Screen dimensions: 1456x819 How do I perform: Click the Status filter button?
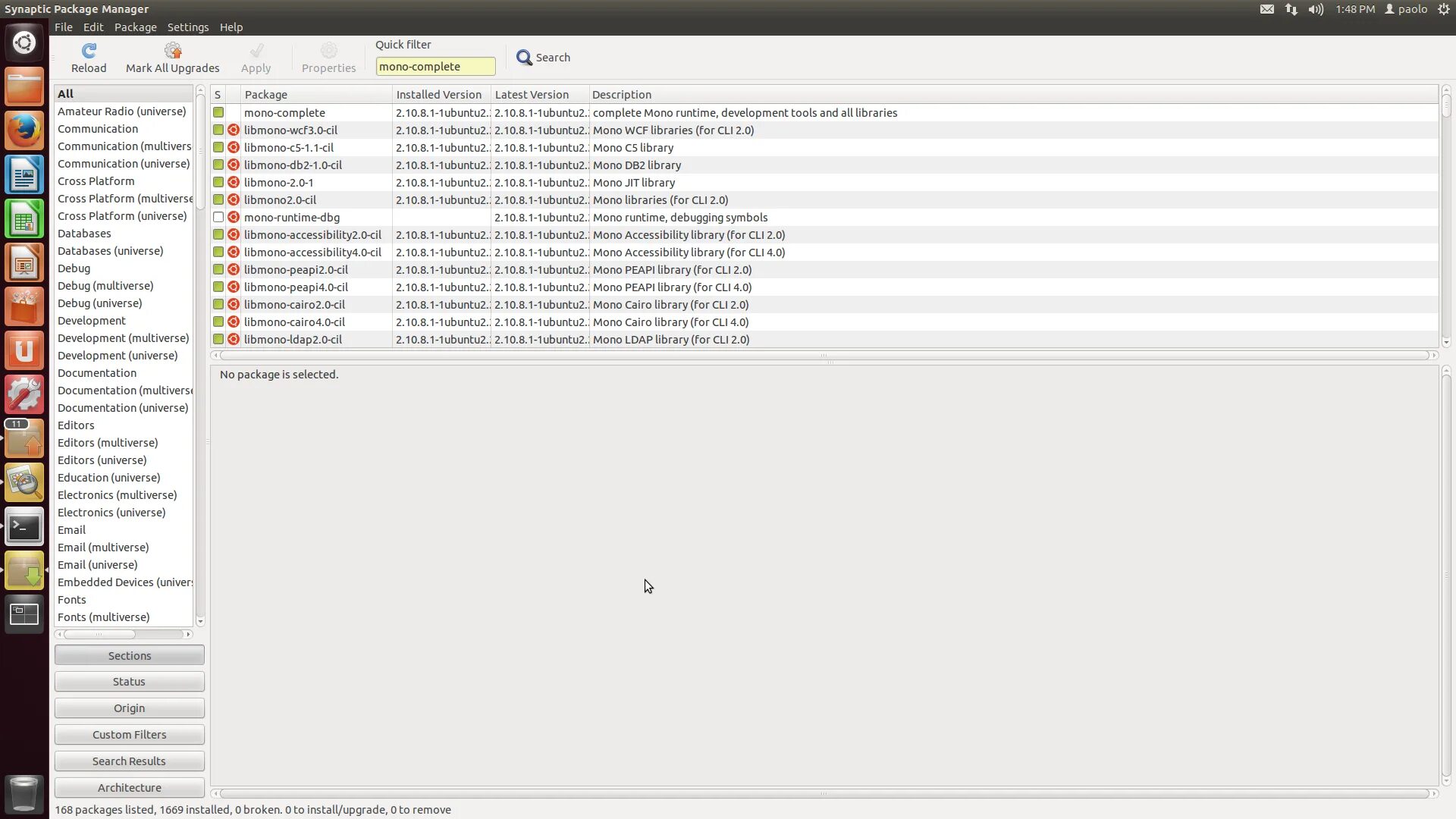click(x=130, y=681)
